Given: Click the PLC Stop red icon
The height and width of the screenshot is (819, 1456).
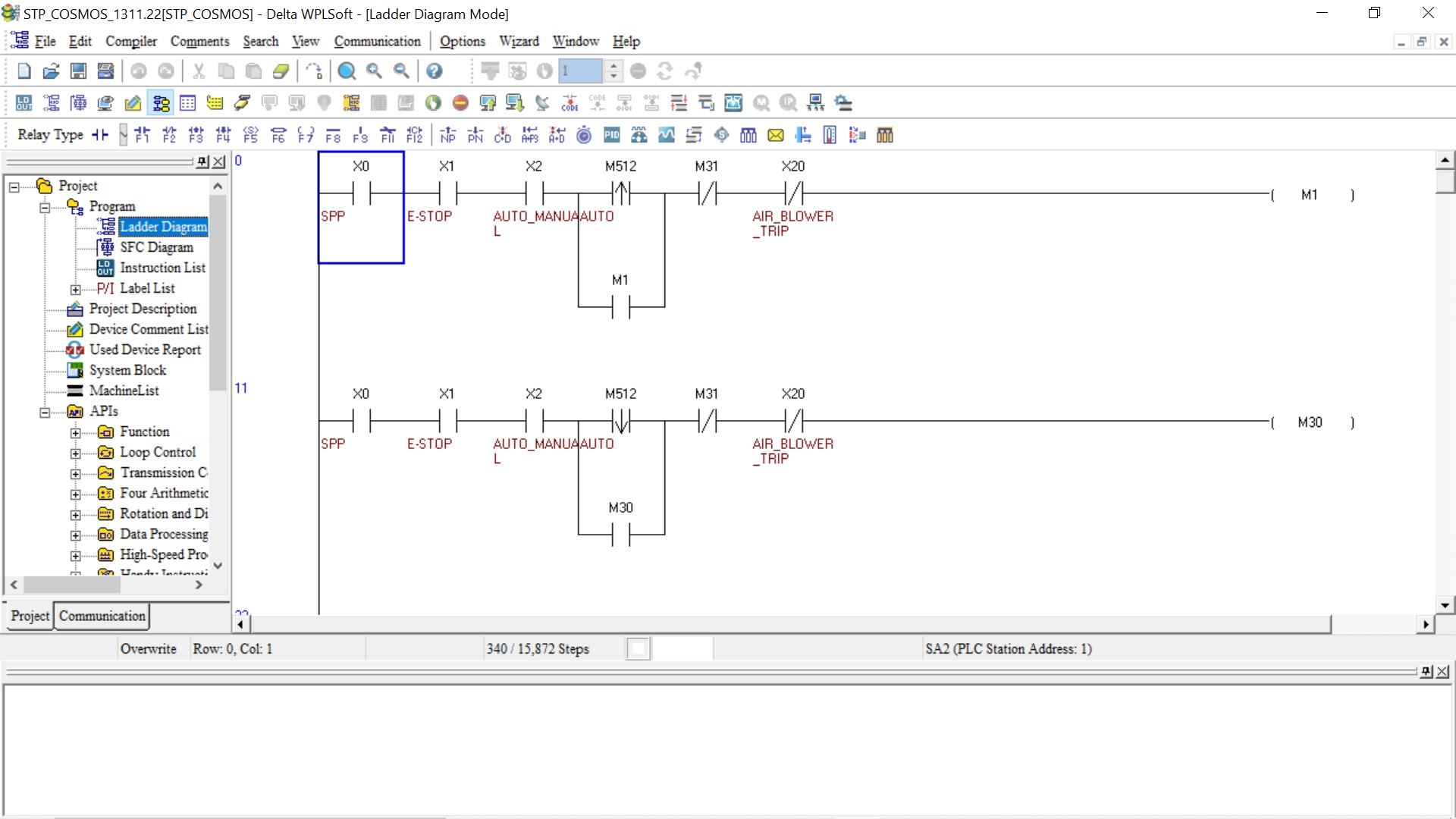Looking at the screenshot, I should point(460,103).
